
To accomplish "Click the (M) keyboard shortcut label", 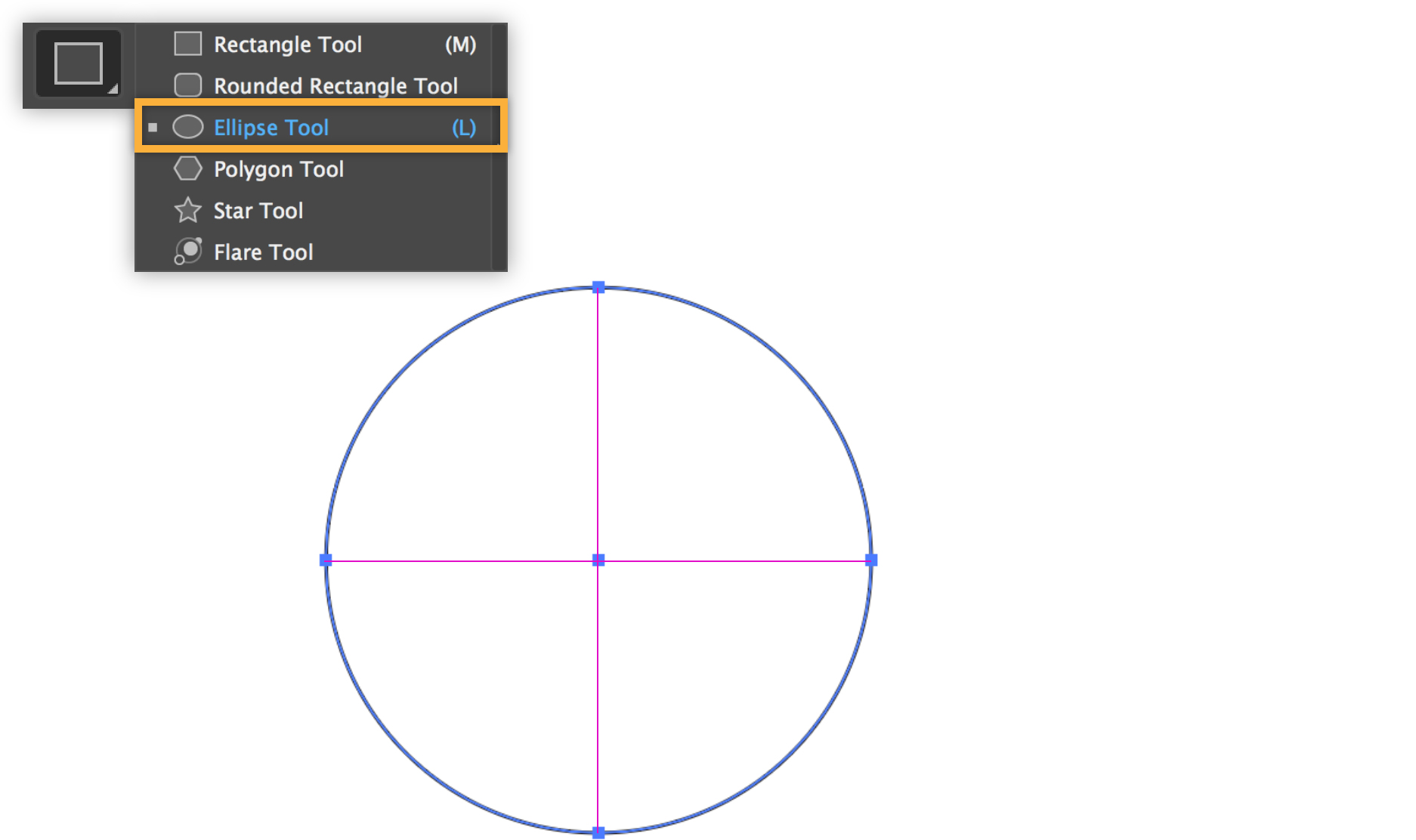I will pos(460,45).
